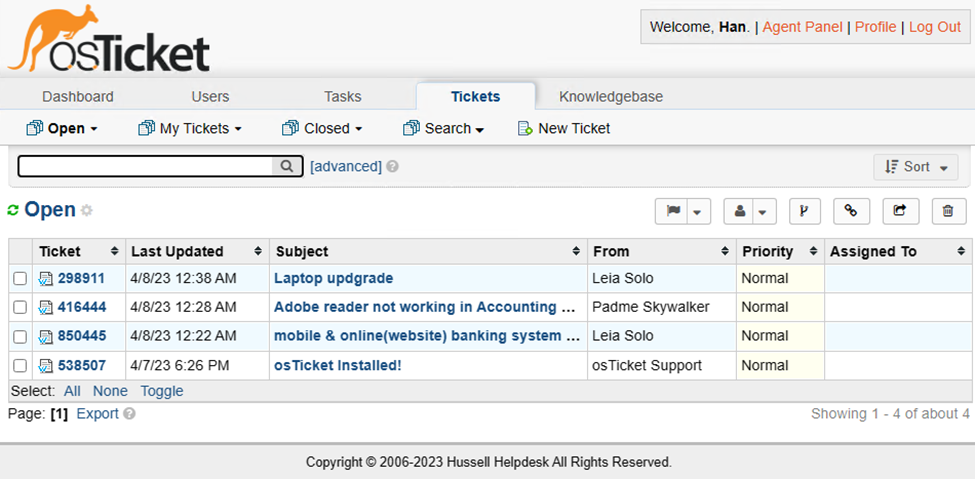Sort by From column arrows
975x479 pixels.
pos(725,251)
